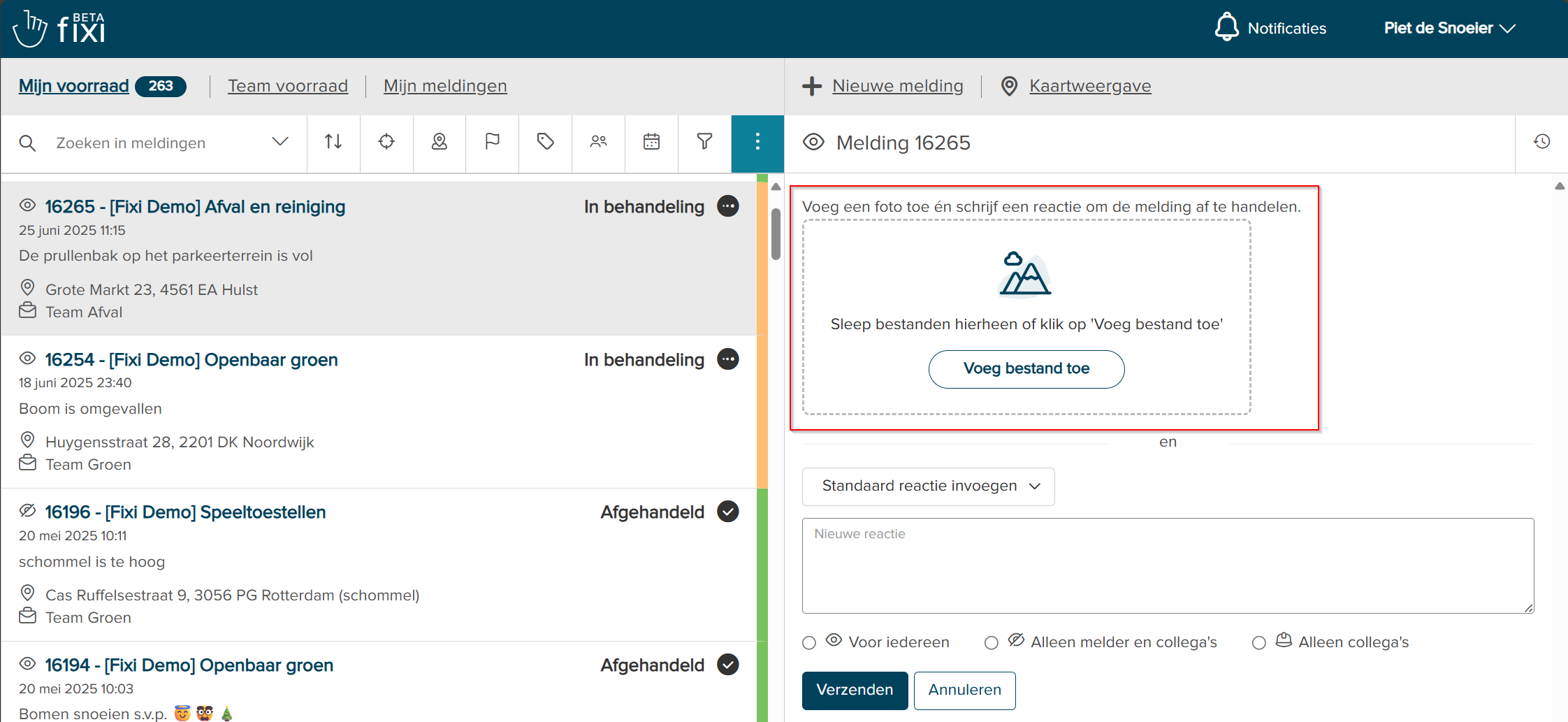The height and width of the screenshot is (722, 1568).
Task: Click the three-dot more options button
Action: (x=757, y=142)
